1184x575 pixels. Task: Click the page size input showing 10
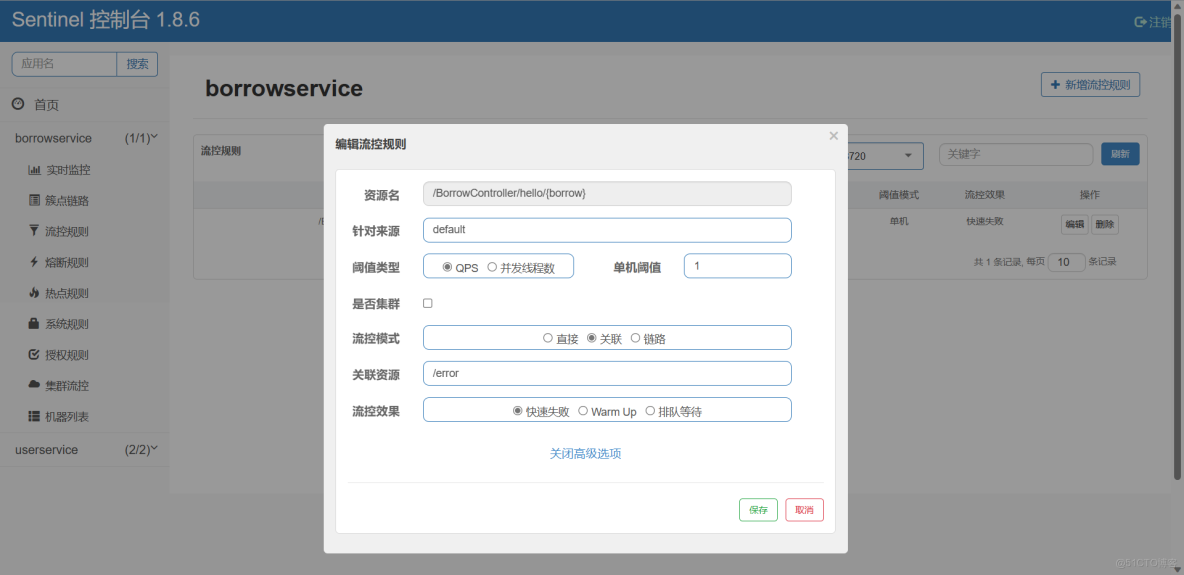click(x=1066, y=262)
